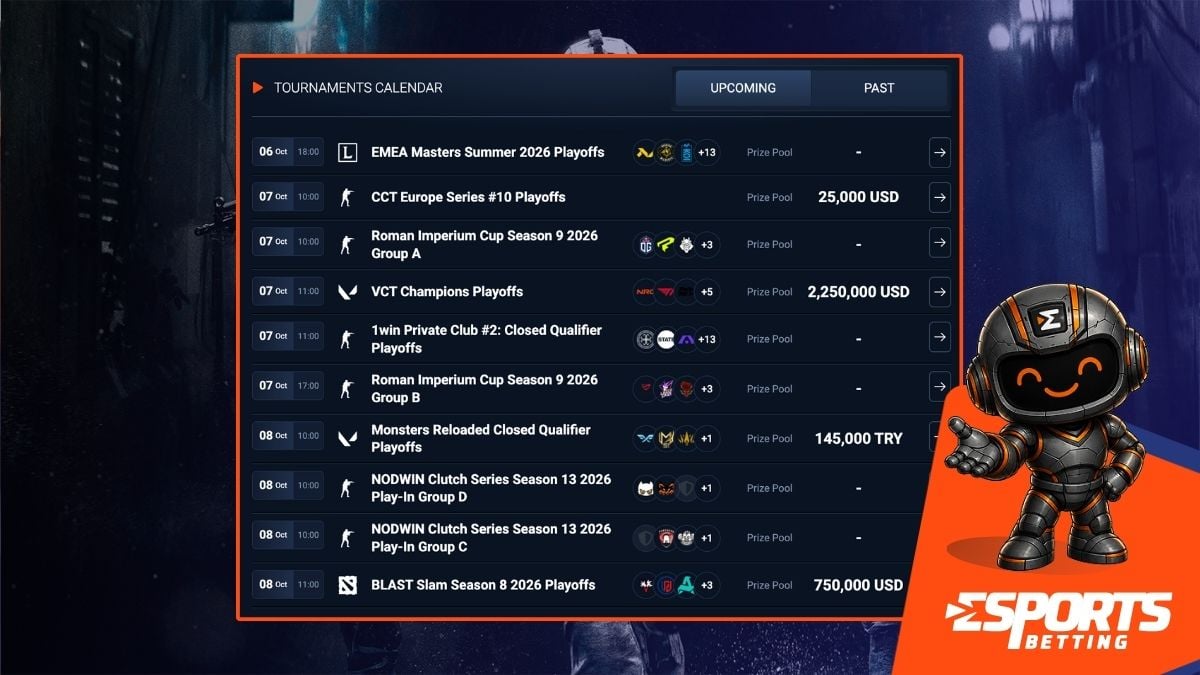Open Monsters Reloaded Closed Qualifier Playoffs title
The image size is (1200, 675).
point(481,438)
